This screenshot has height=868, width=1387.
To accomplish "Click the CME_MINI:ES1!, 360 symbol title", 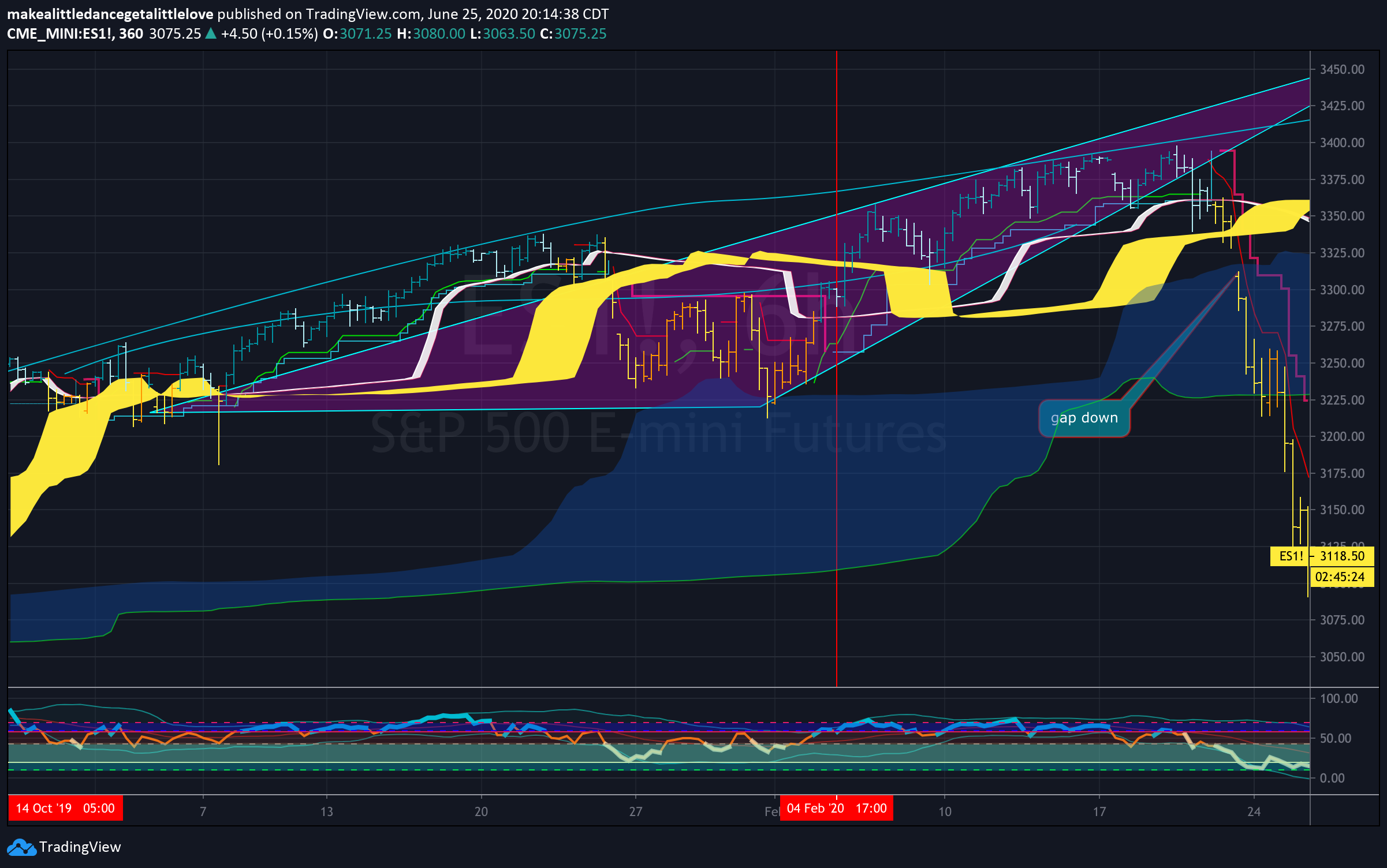I will [x=75, y=34].
